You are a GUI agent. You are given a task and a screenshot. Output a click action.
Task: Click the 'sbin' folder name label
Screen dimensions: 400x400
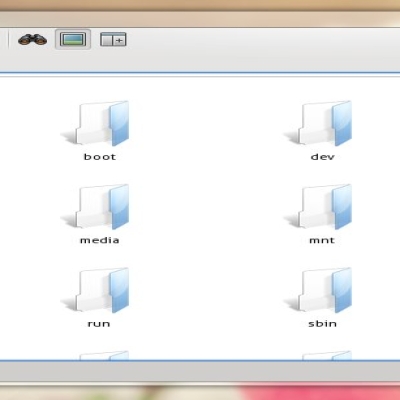(322, 323)
